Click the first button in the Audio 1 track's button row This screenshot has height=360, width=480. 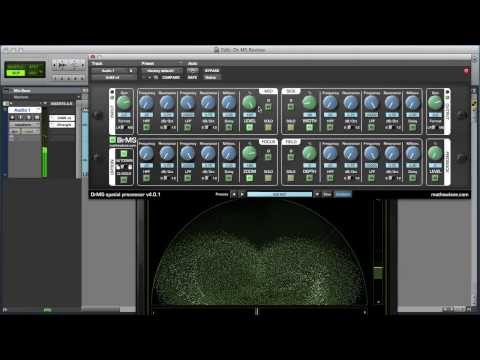pyautogui.click(x=13, y=117)
